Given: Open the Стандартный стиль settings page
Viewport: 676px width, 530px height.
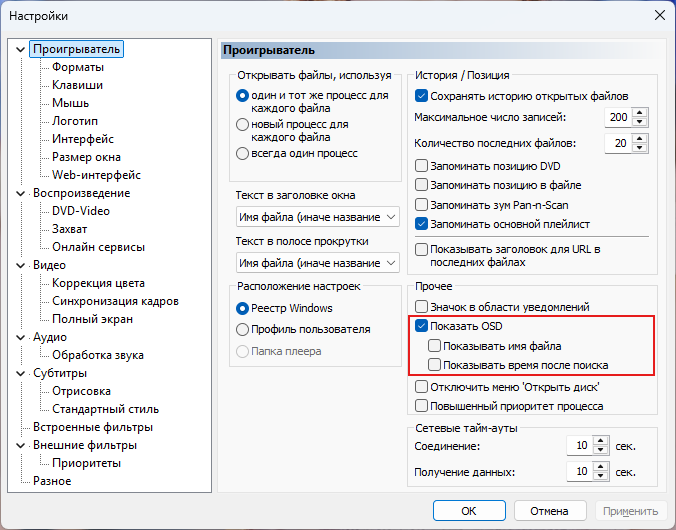Looking at the screenshot, I should (x=105, y=409).
